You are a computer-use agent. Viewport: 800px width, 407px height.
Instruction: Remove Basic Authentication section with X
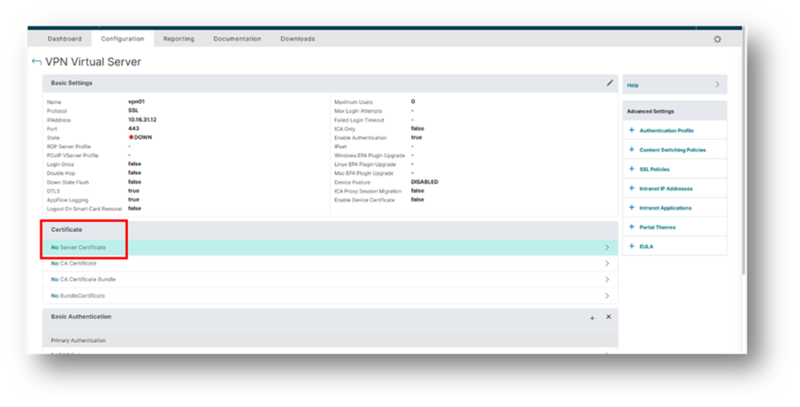609,317
